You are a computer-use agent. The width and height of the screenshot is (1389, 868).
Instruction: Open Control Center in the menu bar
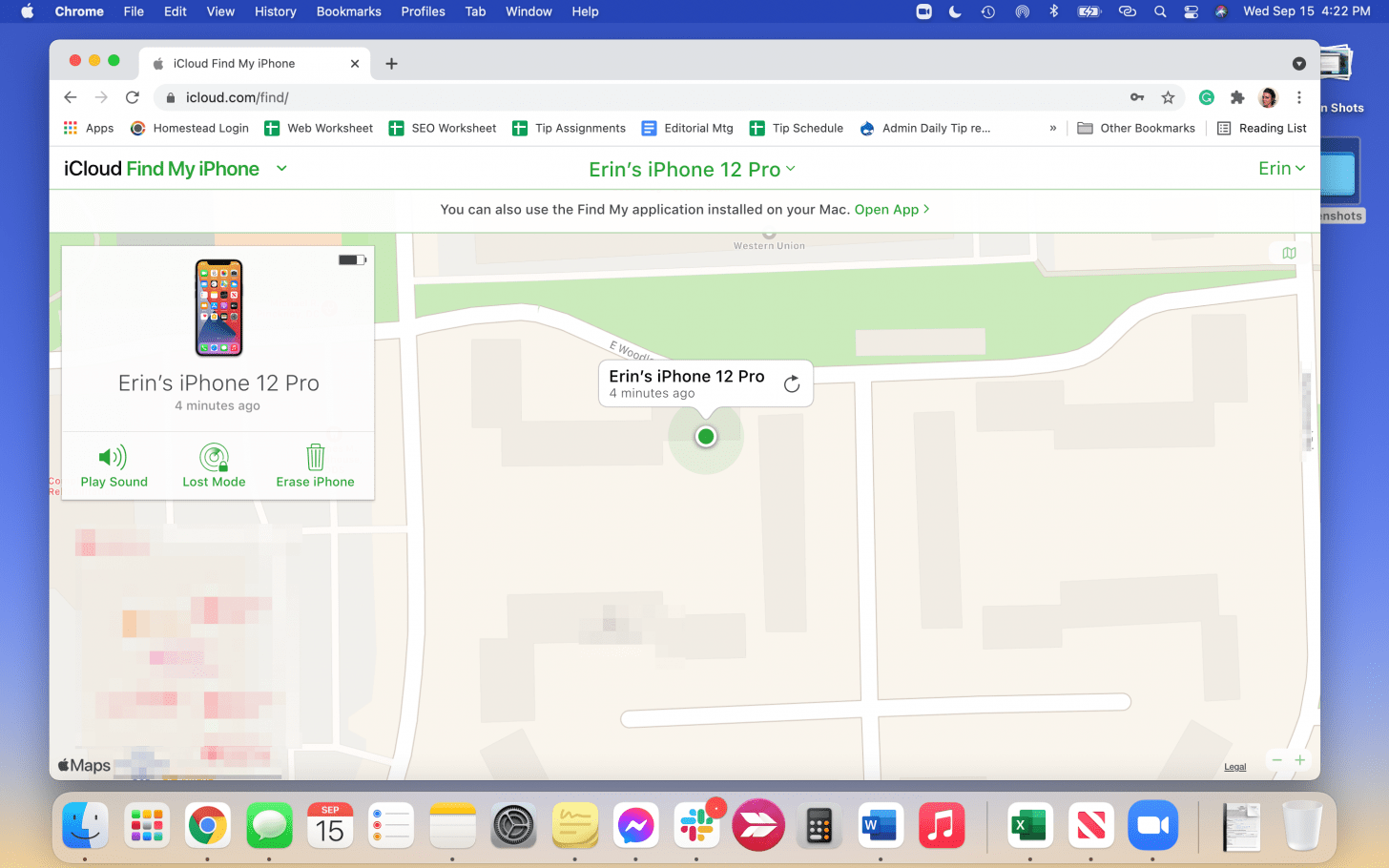click(1191, 11)
